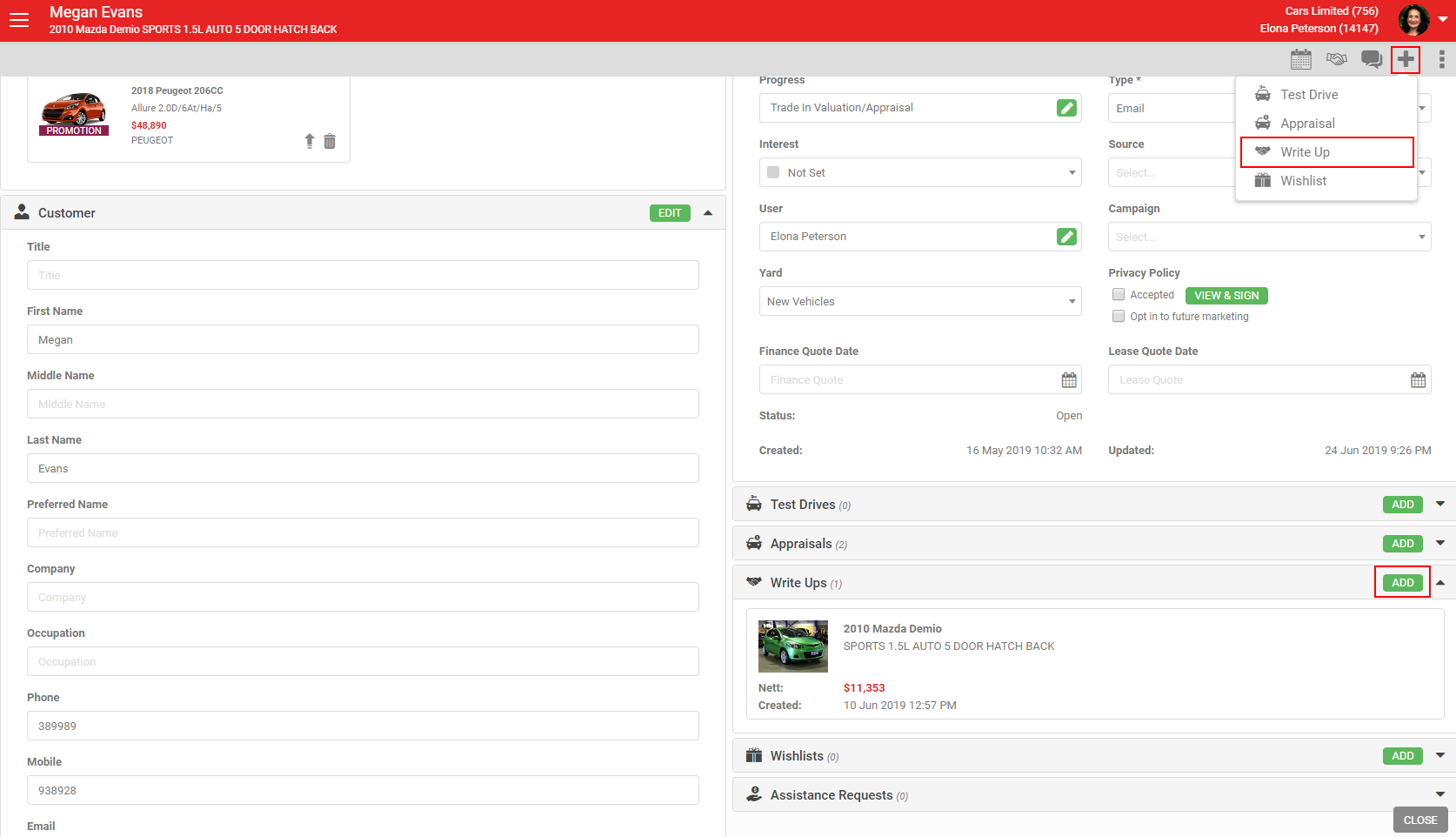The image size is (1456, 837).
Task: Click the Assistance Requests section icon
Action: click(754, 794)
